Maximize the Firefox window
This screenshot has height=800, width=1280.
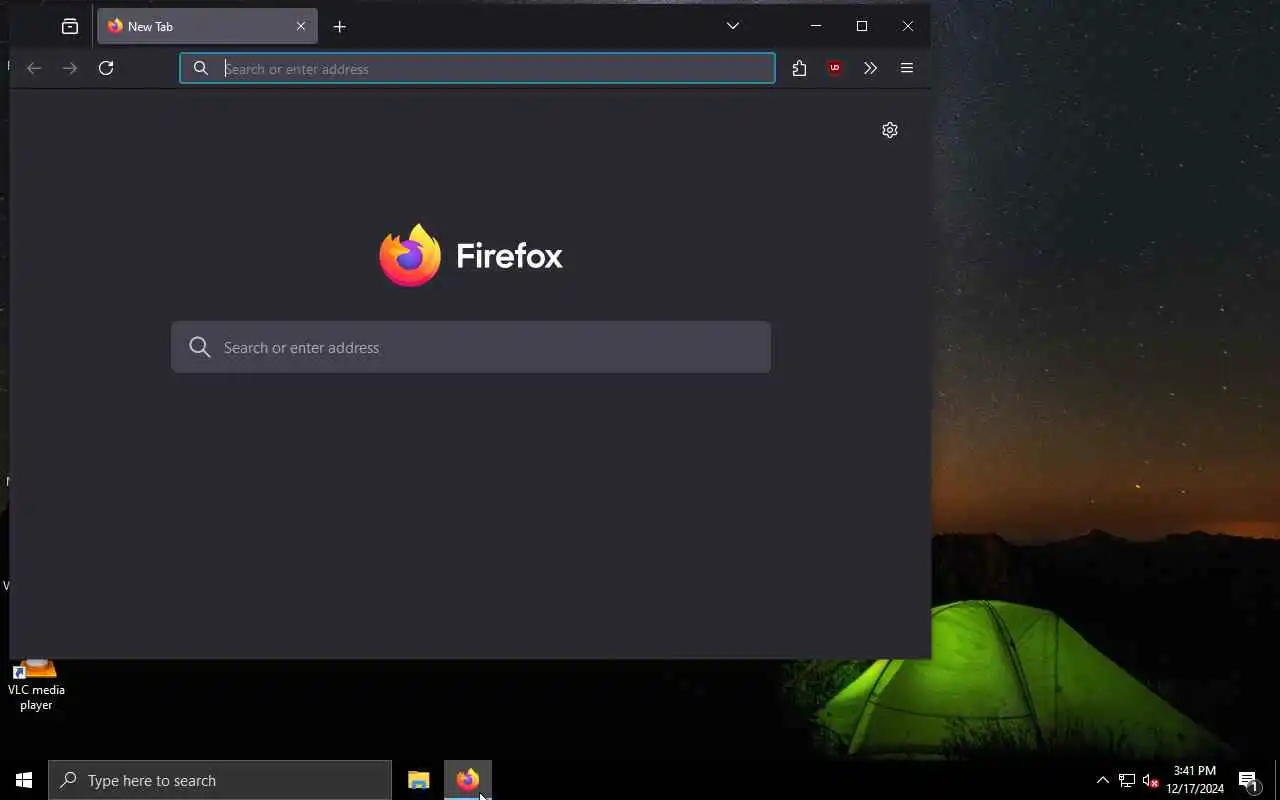coord(862,26)
